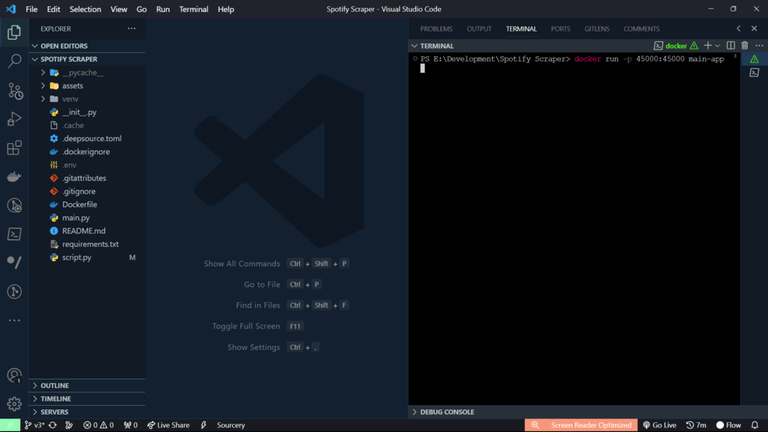The image size is (768, 432).
Task: Split the terminal with split icon
Action: click(x=730, y=46)
